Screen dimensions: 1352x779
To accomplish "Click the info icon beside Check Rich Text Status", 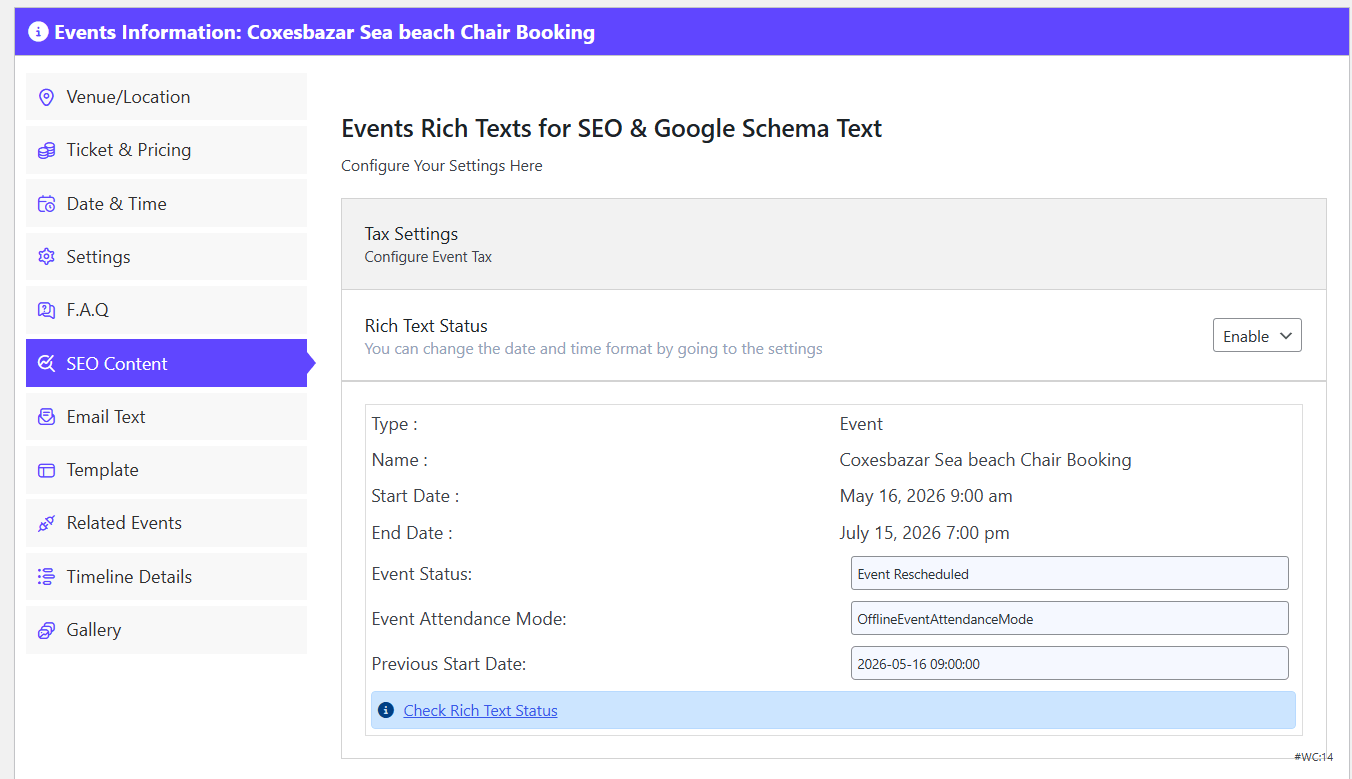I will (x=386, y=710).
